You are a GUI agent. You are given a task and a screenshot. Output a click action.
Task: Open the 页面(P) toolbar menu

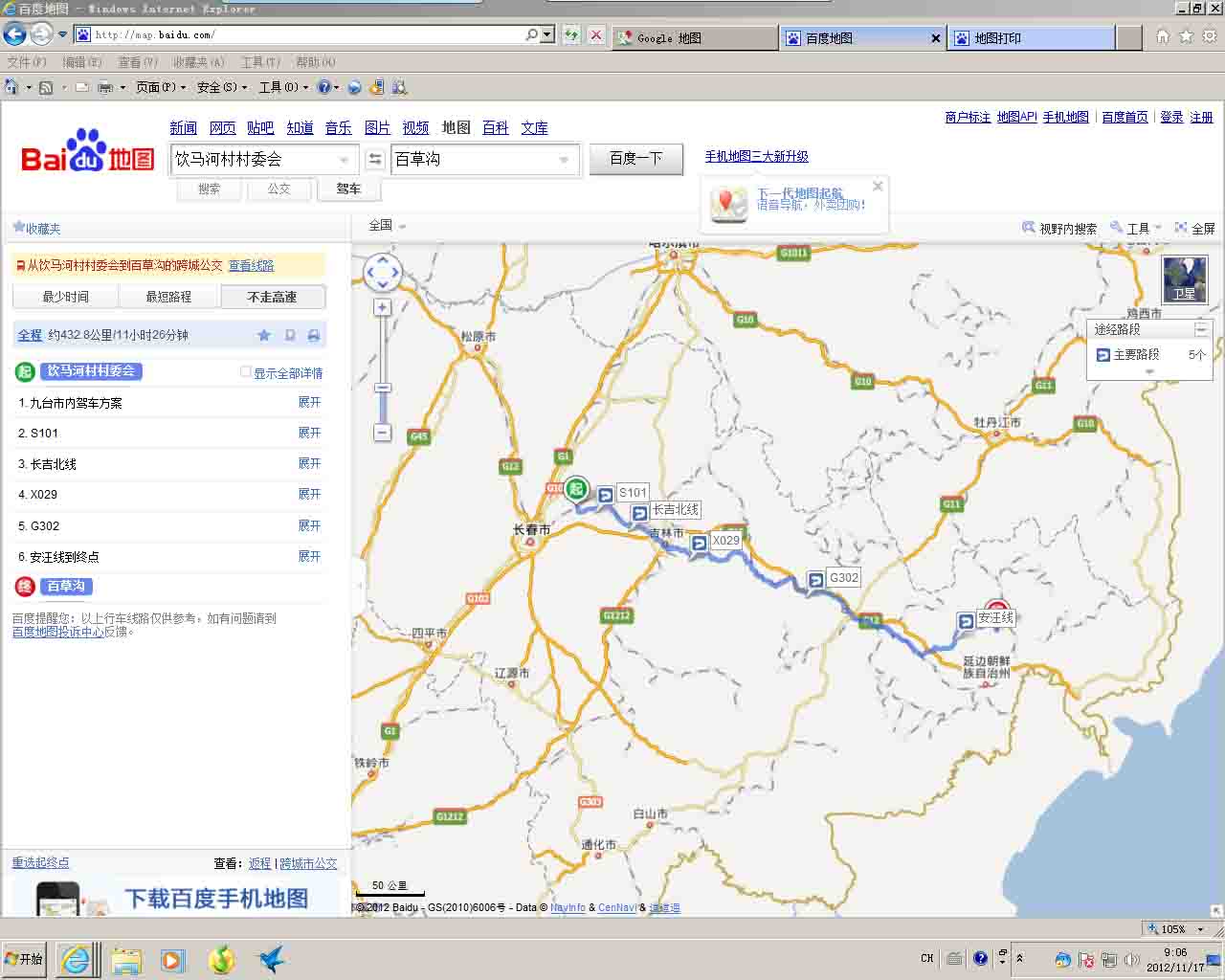(160, 87)
